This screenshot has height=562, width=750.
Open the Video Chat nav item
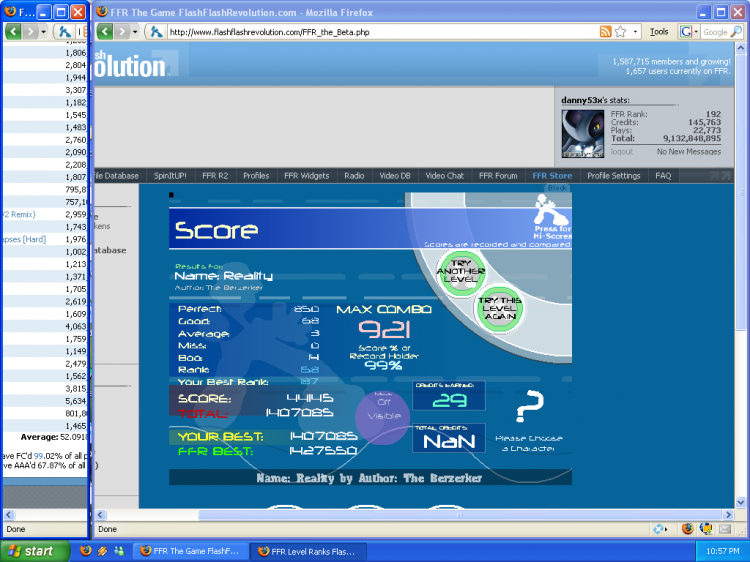(x=444, y=176)
